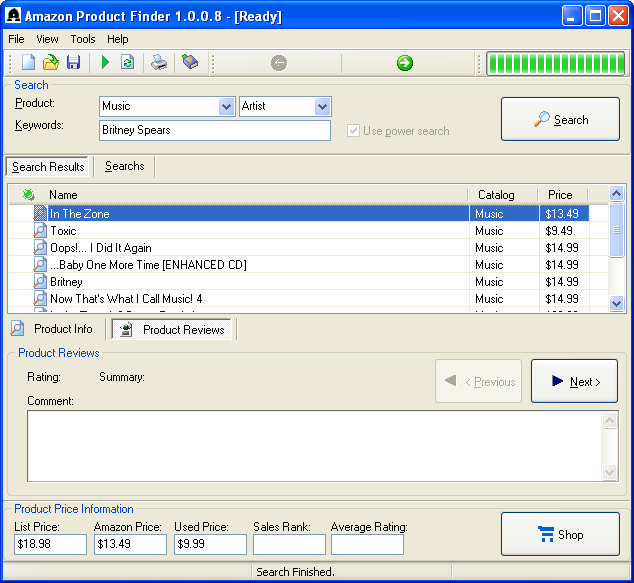Click the Save floppy disk icon
The height and width of the screenshot is (583, 634).
pos(73,63)
